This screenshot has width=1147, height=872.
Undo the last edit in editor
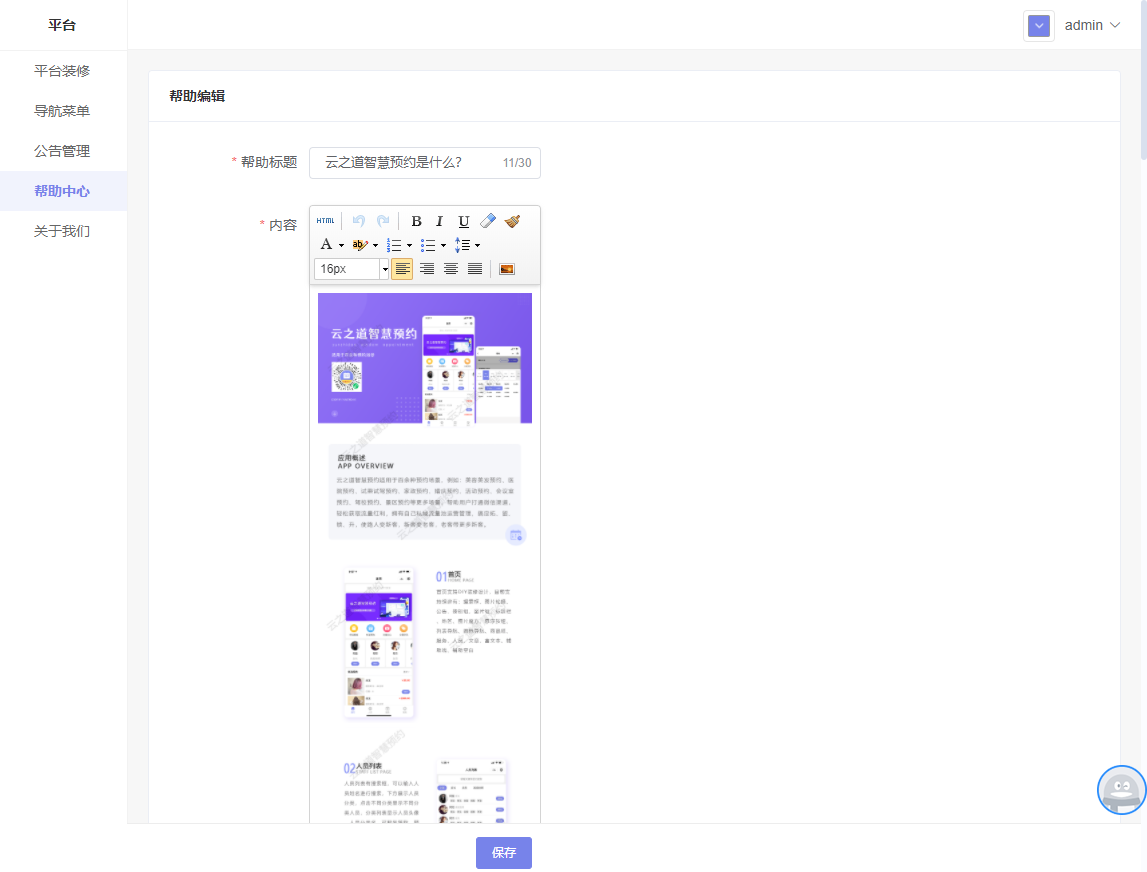point(358,221)
